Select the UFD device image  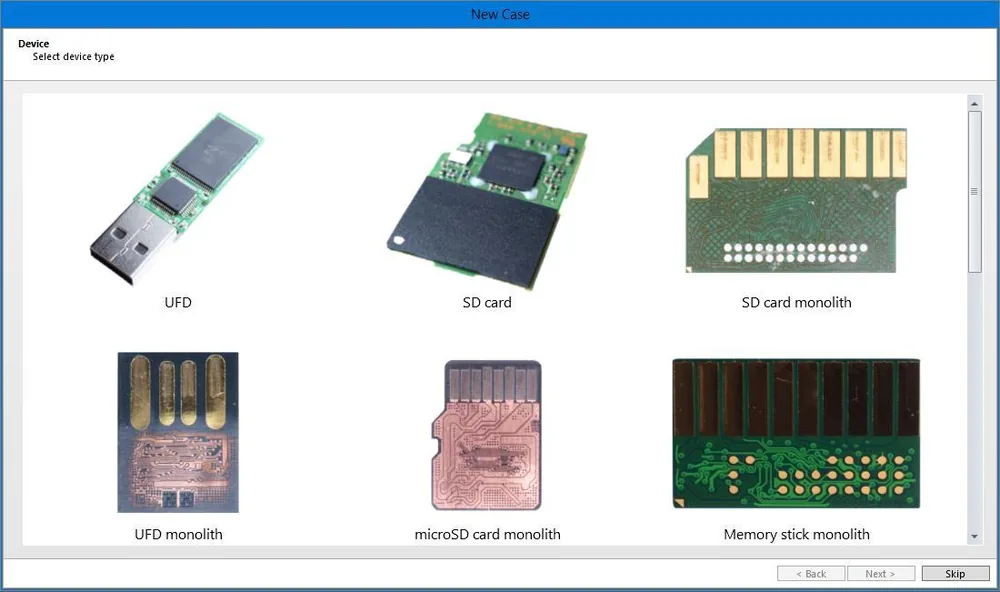tap(177, 198)
